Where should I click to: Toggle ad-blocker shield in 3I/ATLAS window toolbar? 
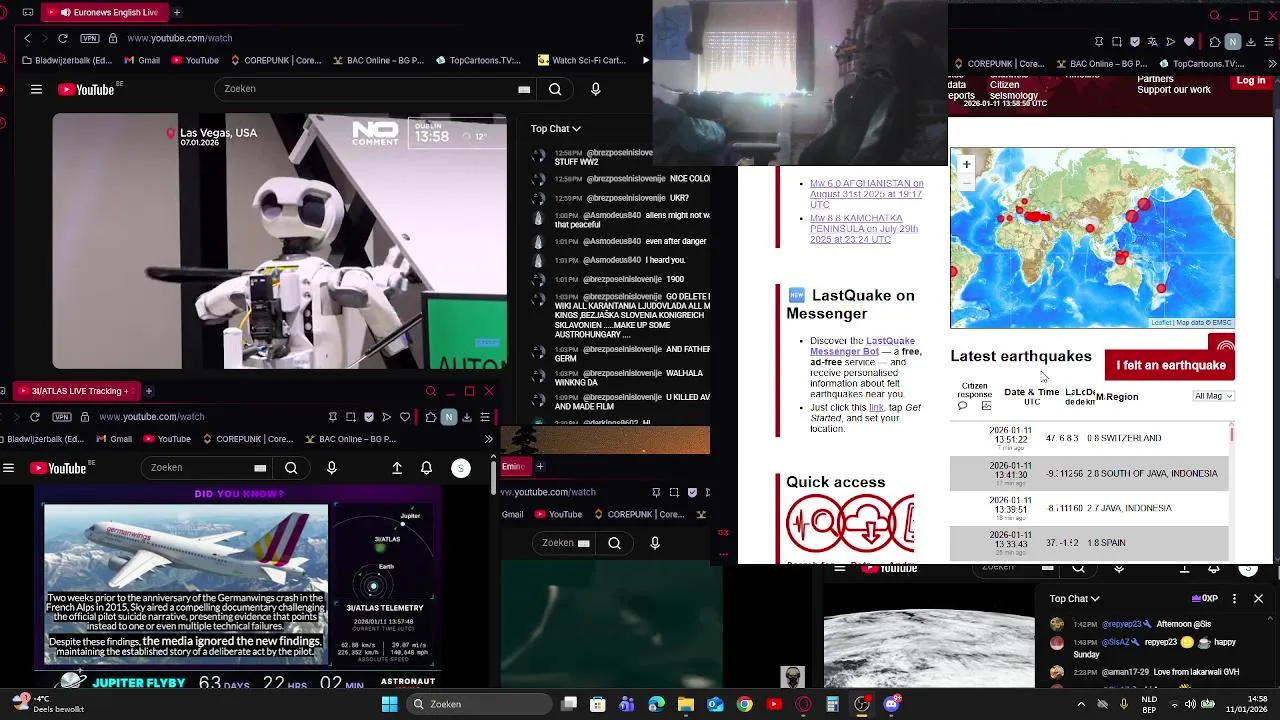[x=369, y=417]
